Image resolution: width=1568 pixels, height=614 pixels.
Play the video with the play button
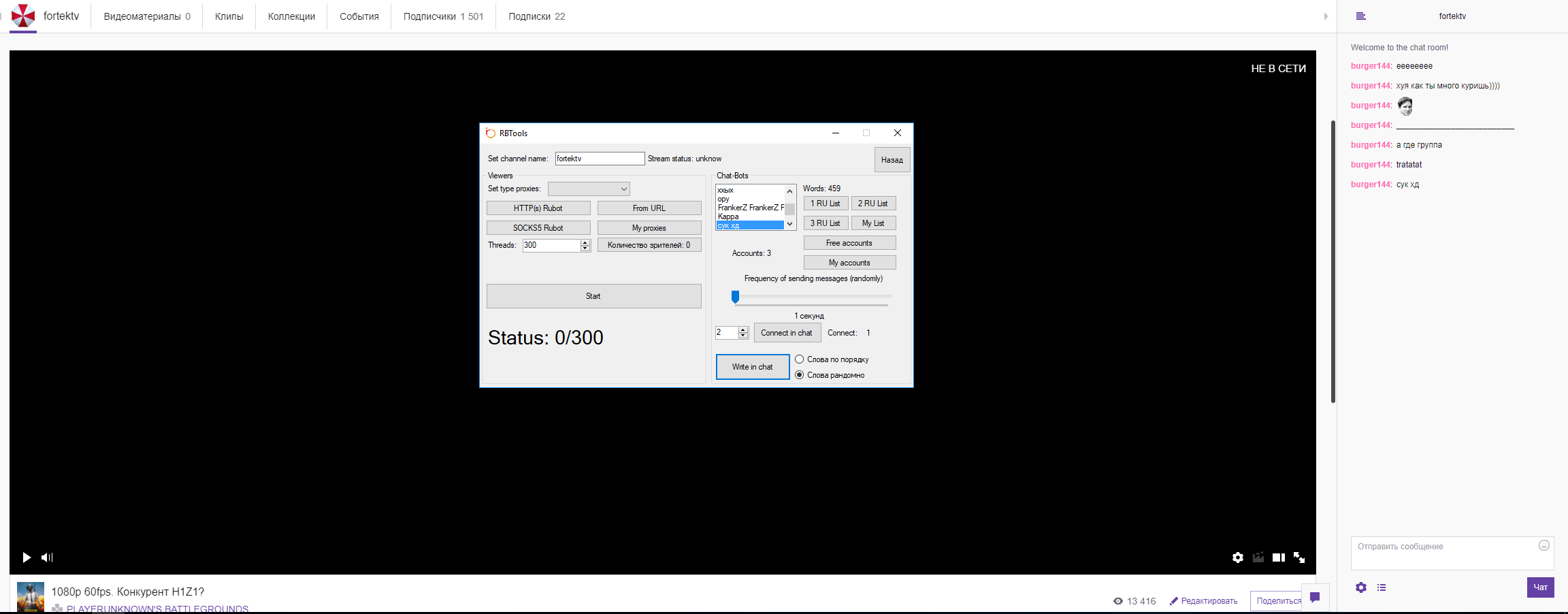click(x=27, y=558)
